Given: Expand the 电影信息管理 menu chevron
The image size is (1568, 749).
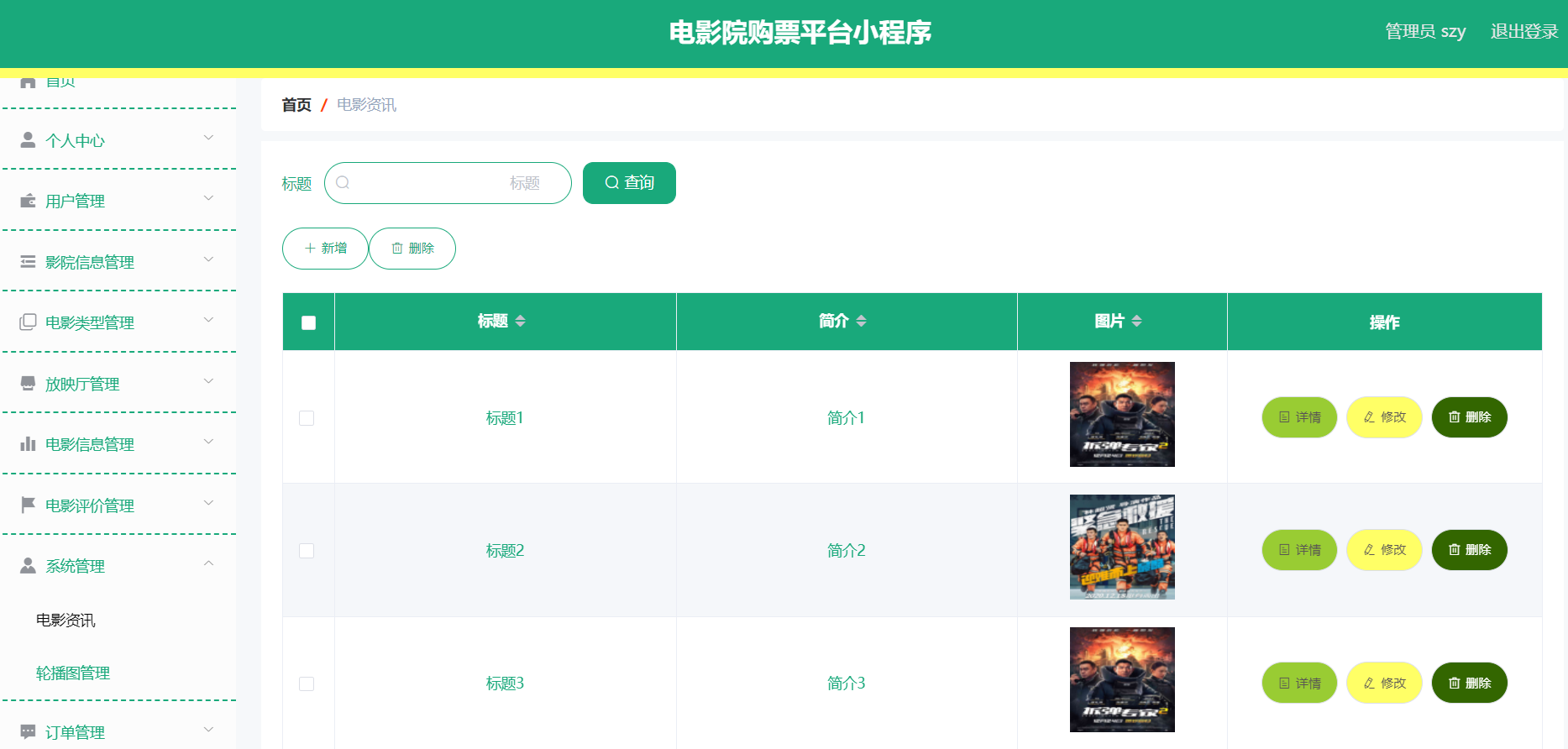Looking at the screenshot, I should pyautogui.click(x=209, y=442).
